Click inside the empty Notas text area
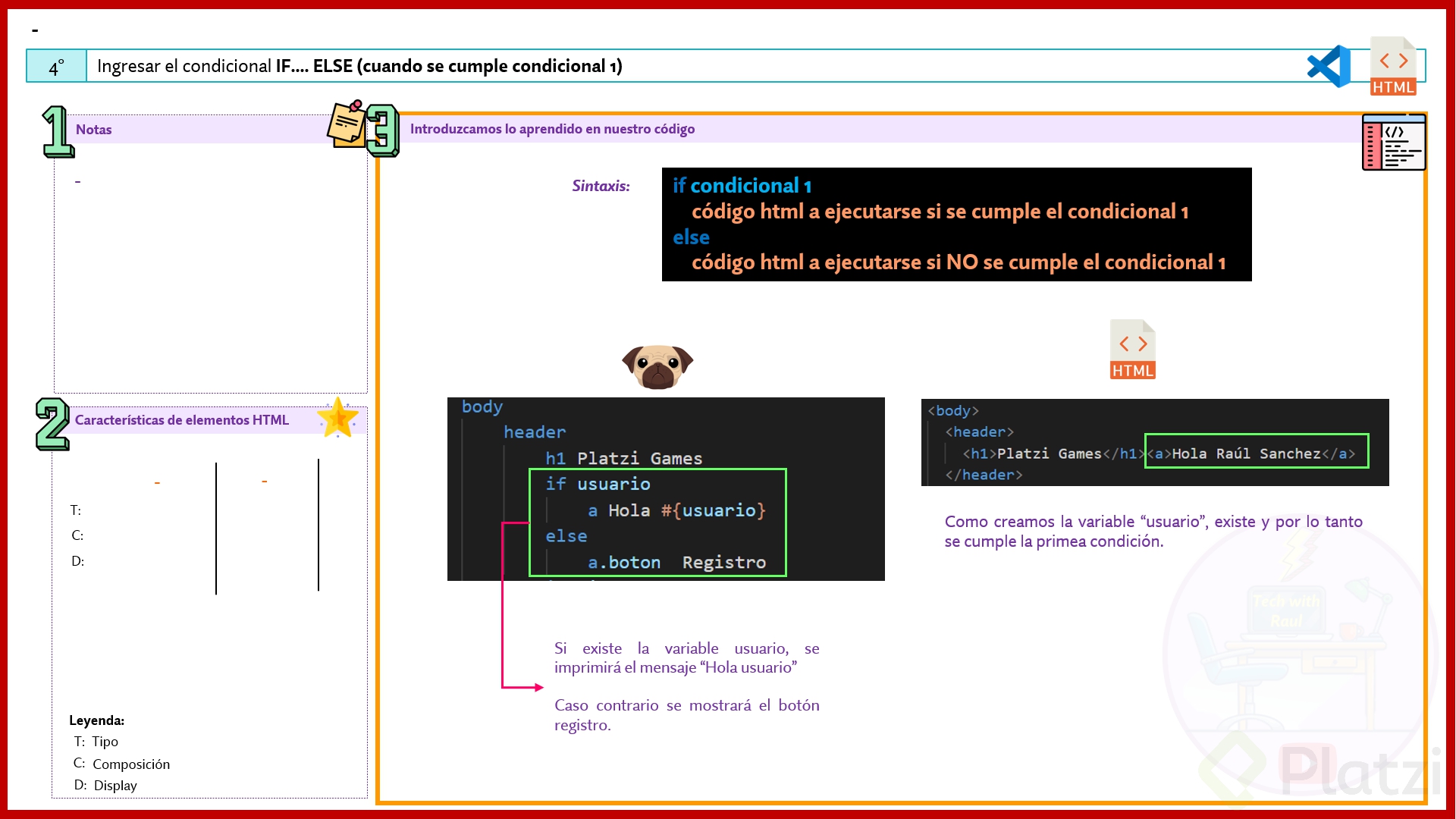 (x=211, y=269)
